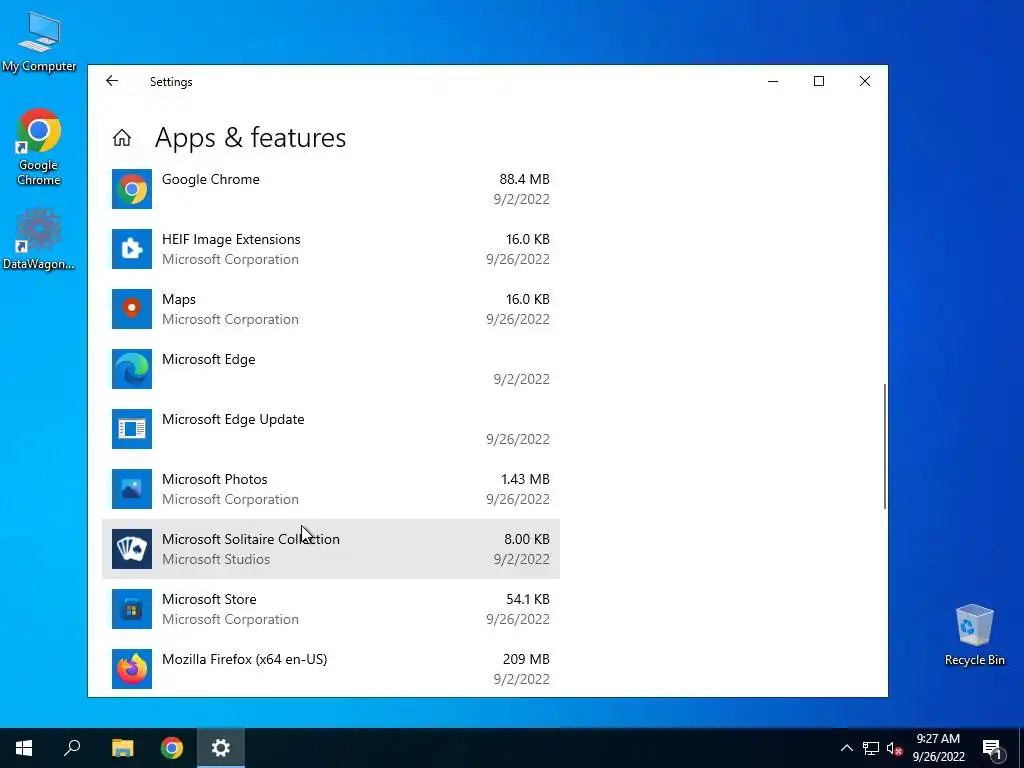The width and height of the screenshot is (1024, 768).
Task: Click the 54.1 KB size value
Action: tap(528, 600)
